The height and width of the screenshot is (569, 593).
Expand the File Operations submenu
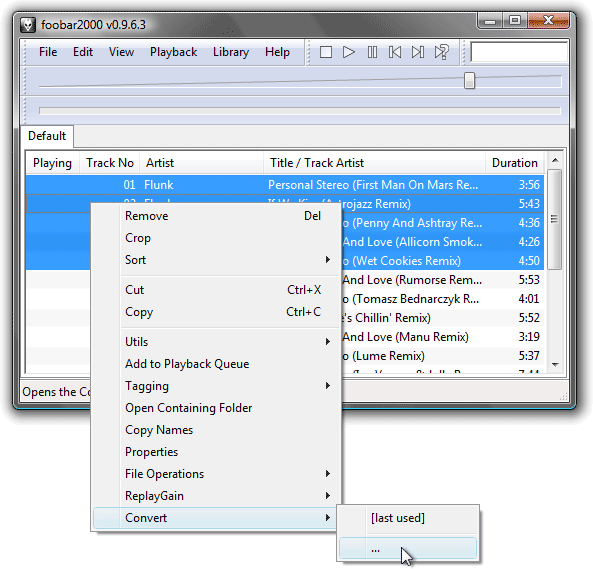217,474
